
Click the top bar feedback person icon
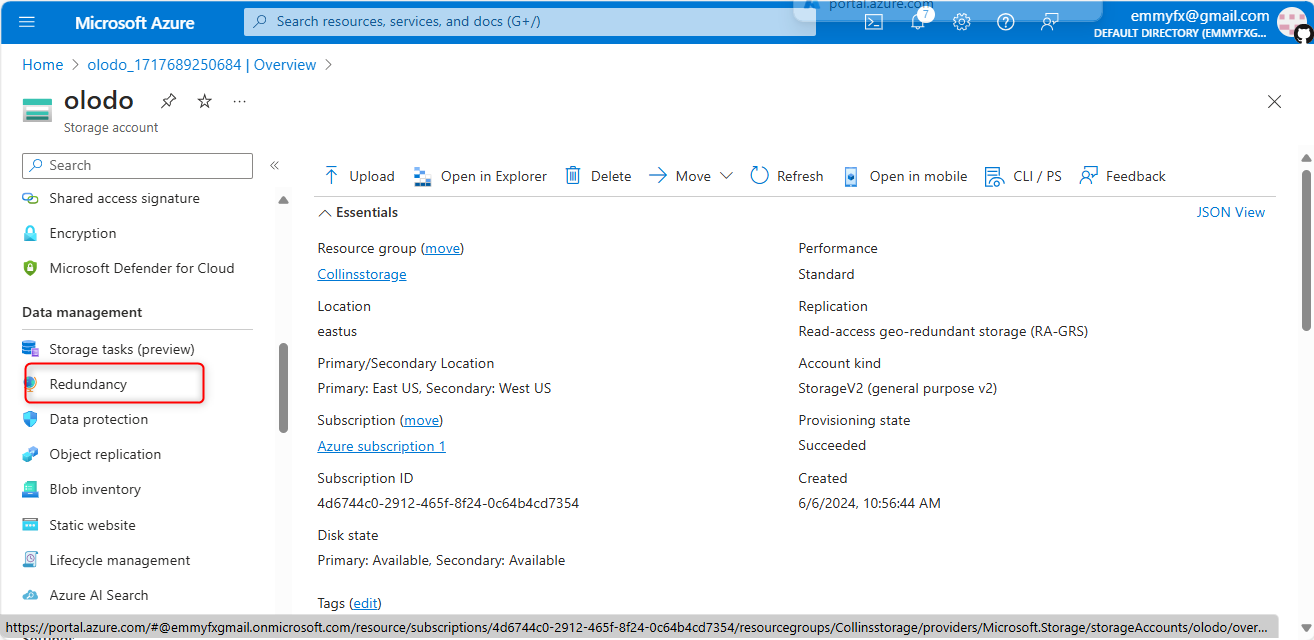(1049, 22)
